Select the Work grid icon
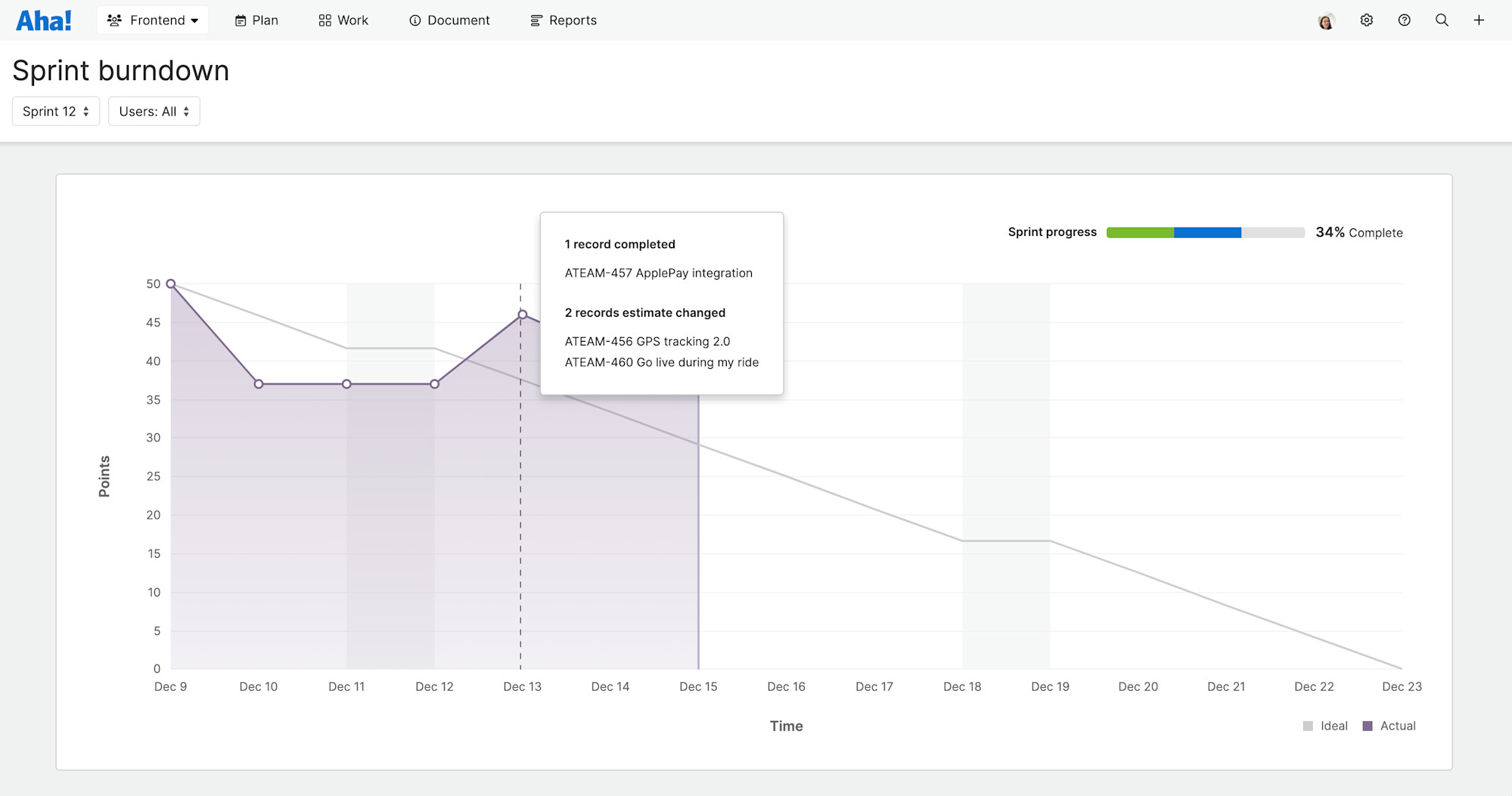The height and width of the screenshot is (796, 1512). (x=323, y=20)
